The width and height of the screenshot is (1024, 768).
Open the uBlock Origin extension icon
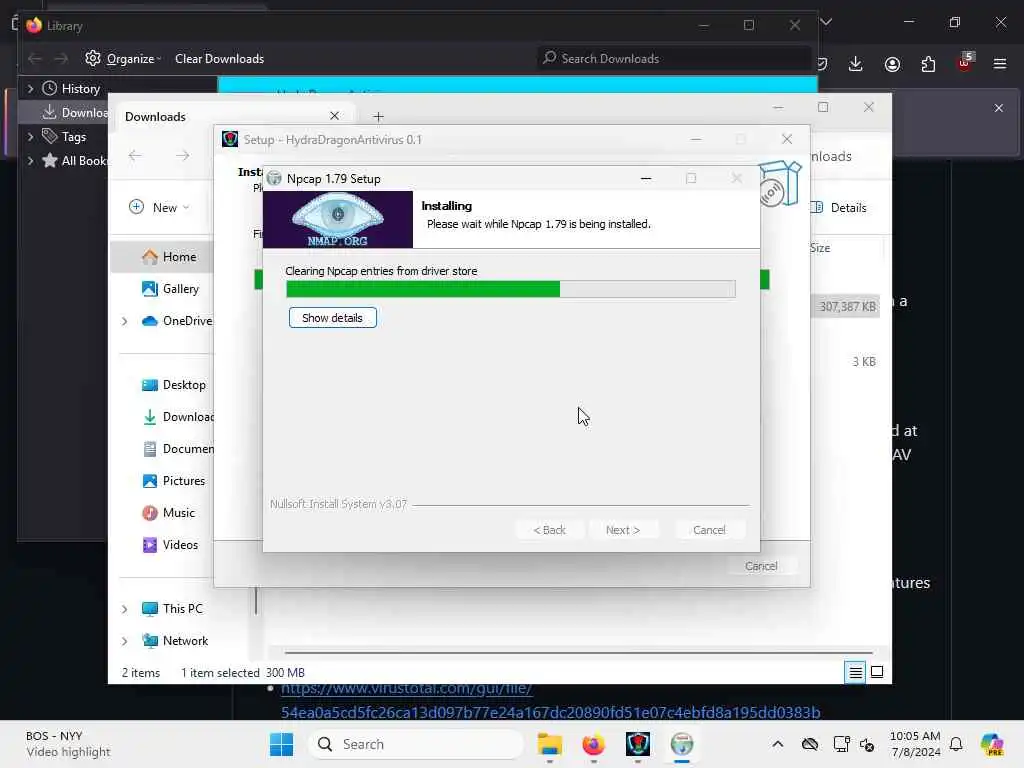(x=965, y=63)
